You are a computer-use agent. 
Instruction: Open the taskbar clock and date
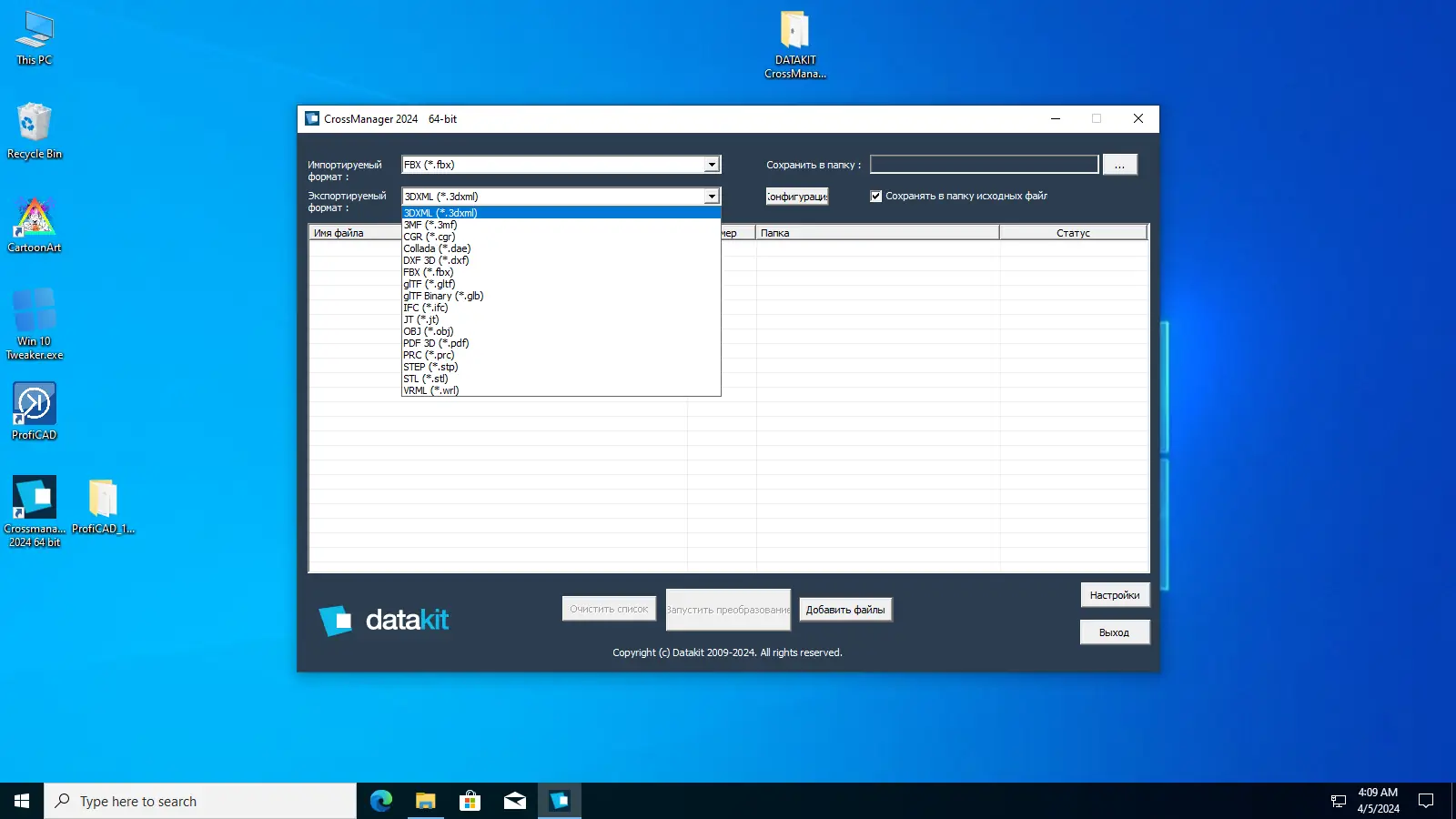coord(1378,801)
